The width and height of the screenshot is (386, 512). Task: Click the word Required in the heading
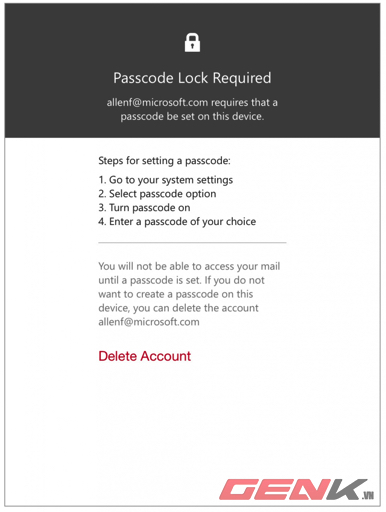pos(242,78)
